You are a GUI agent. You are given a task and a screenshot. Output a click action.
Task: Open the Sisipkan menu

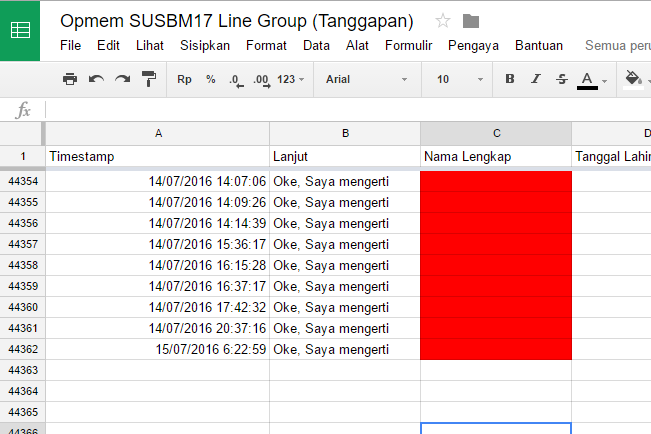205,45
